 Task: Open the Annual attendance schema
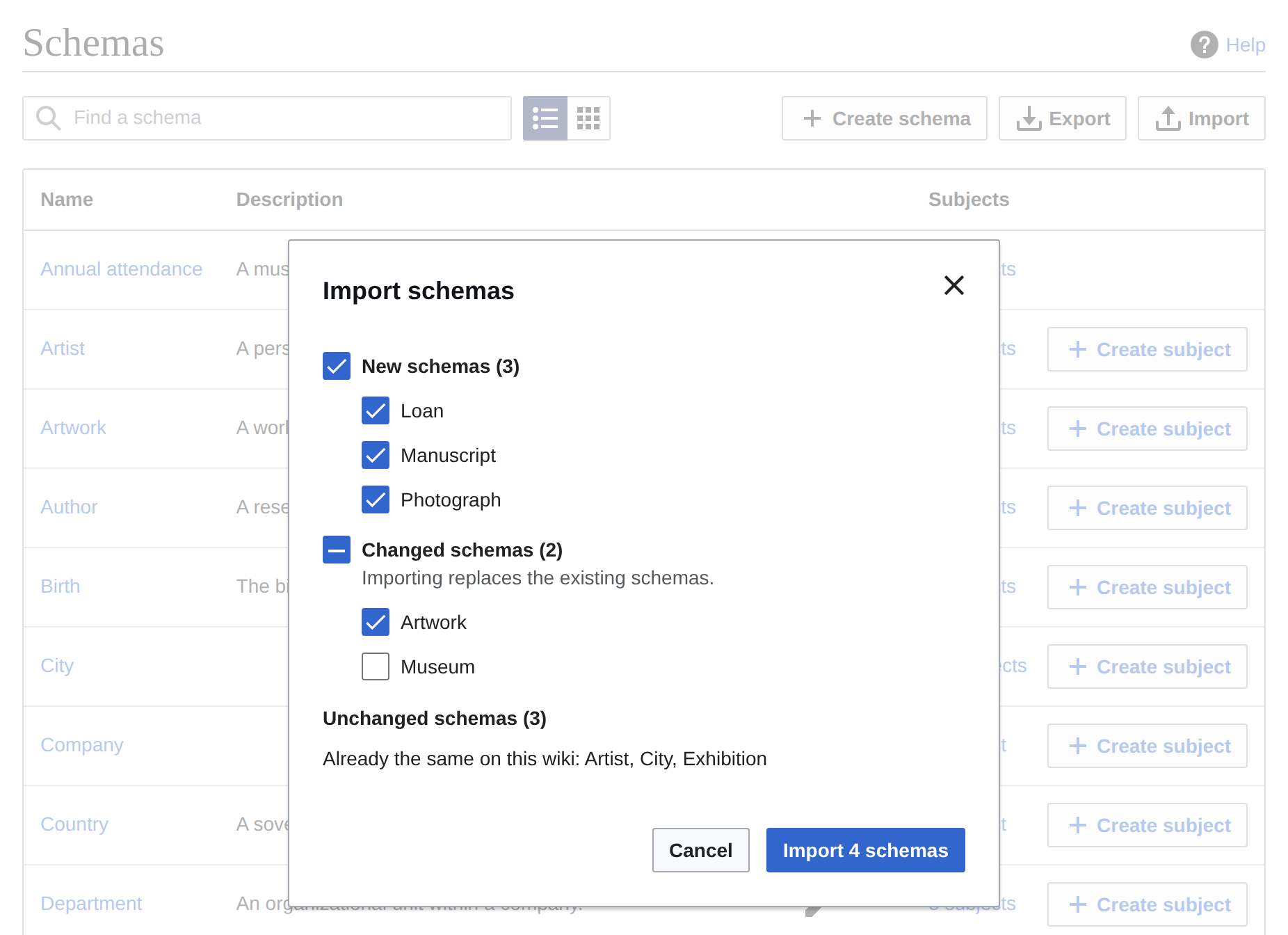pyautogui.click(x=122, y=269)
